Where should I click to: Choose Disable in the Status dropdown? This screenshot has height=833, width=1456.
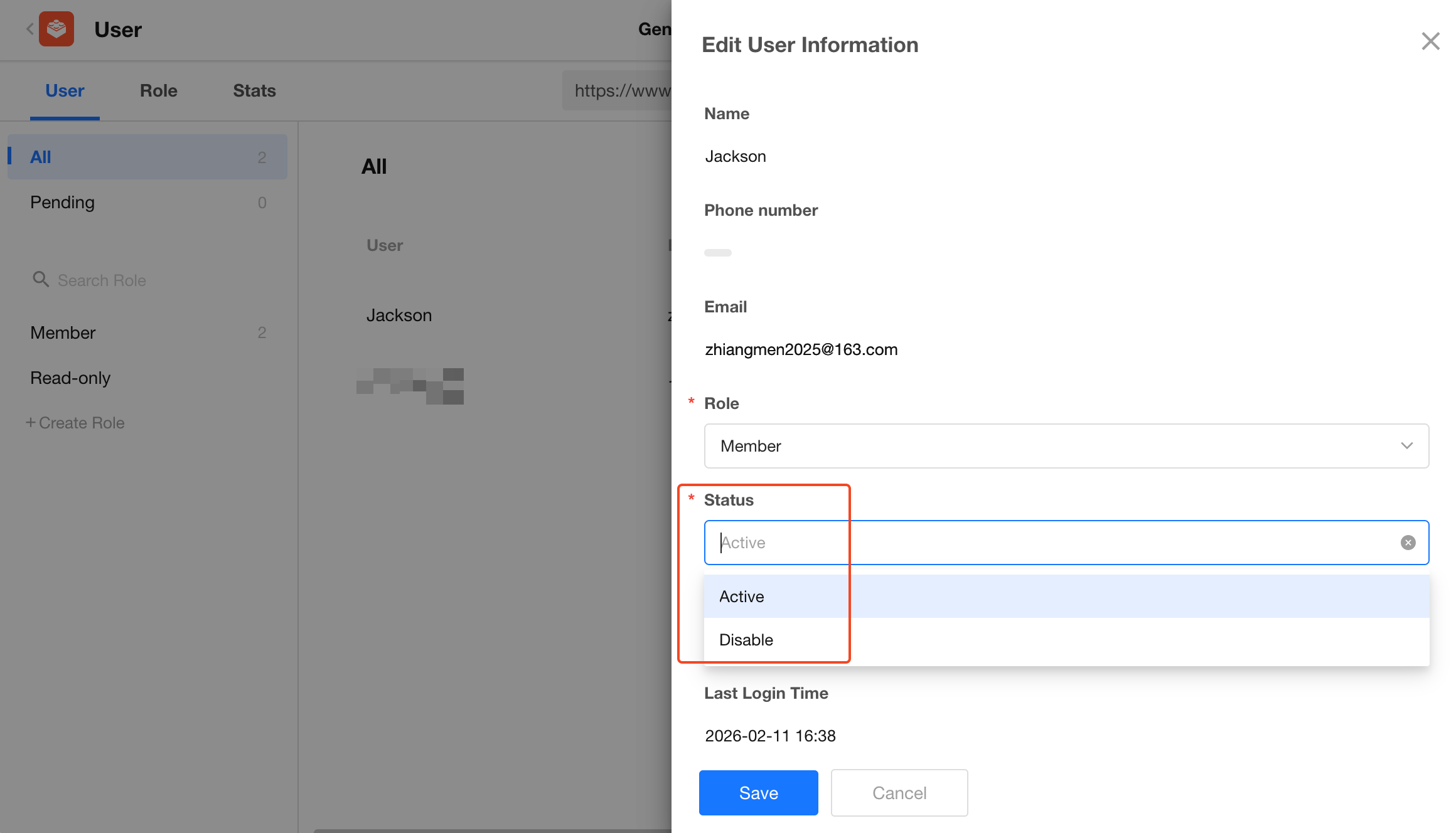click(746, 640)
